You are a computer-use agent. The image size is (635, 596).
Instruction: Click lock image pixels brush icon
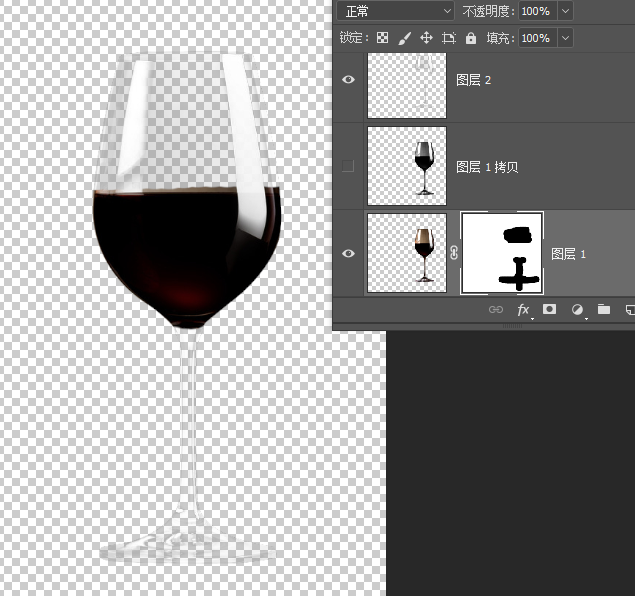pos(404,38)
